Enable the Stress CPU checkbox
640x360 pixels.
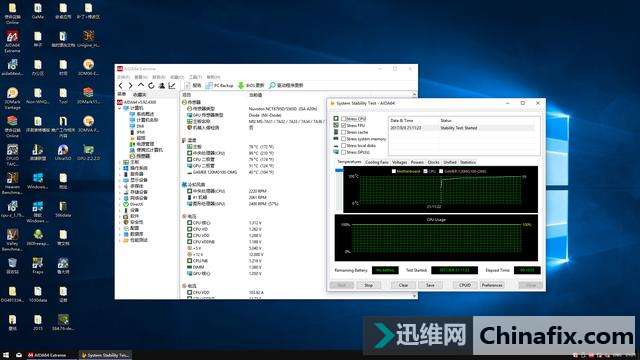(344, 119)
